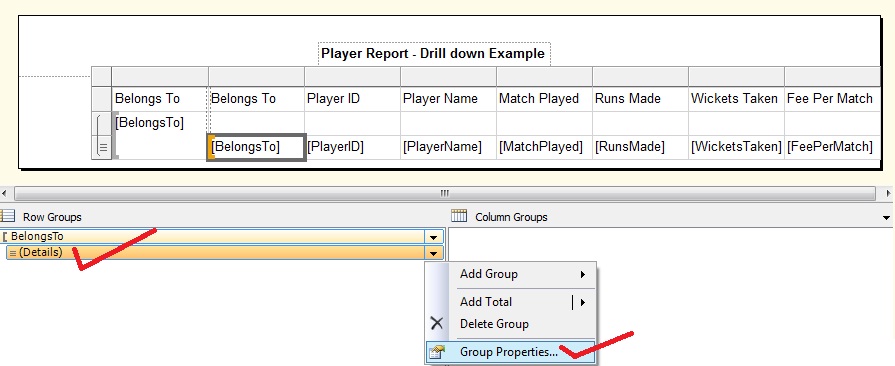The height and width of the screenshot is (366, 895).
Task: Select the group [BelongsTo] field cell
Action: (160, 135)
